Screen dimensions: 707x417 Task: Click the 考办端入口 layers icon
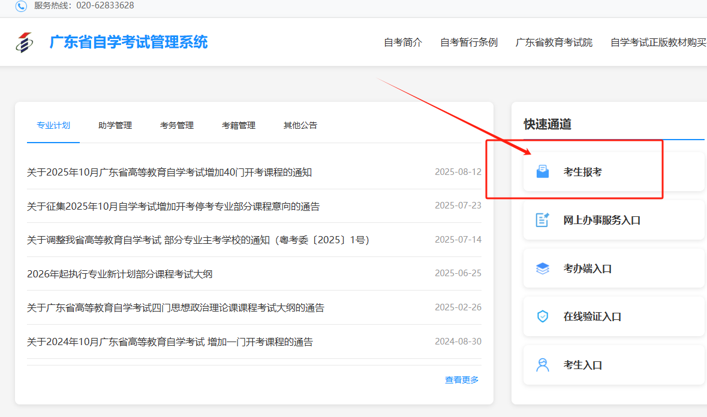[542, 269]
